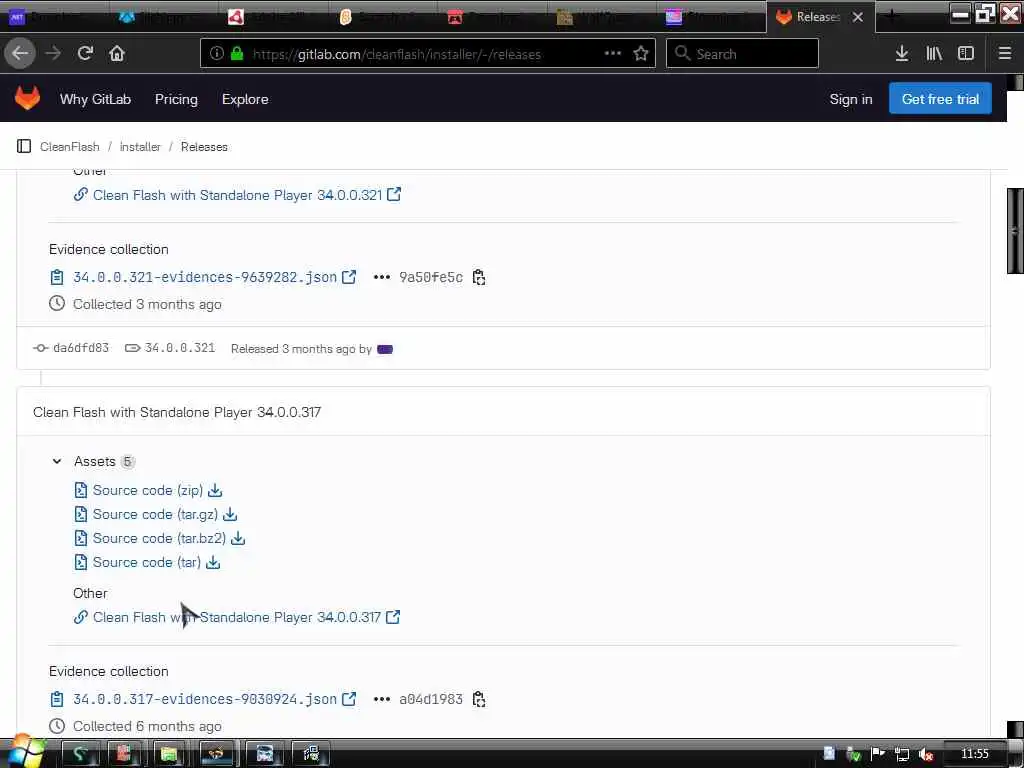
Task: Download Source code (tar) for 34.0.0.317
Action: [213, 563]
